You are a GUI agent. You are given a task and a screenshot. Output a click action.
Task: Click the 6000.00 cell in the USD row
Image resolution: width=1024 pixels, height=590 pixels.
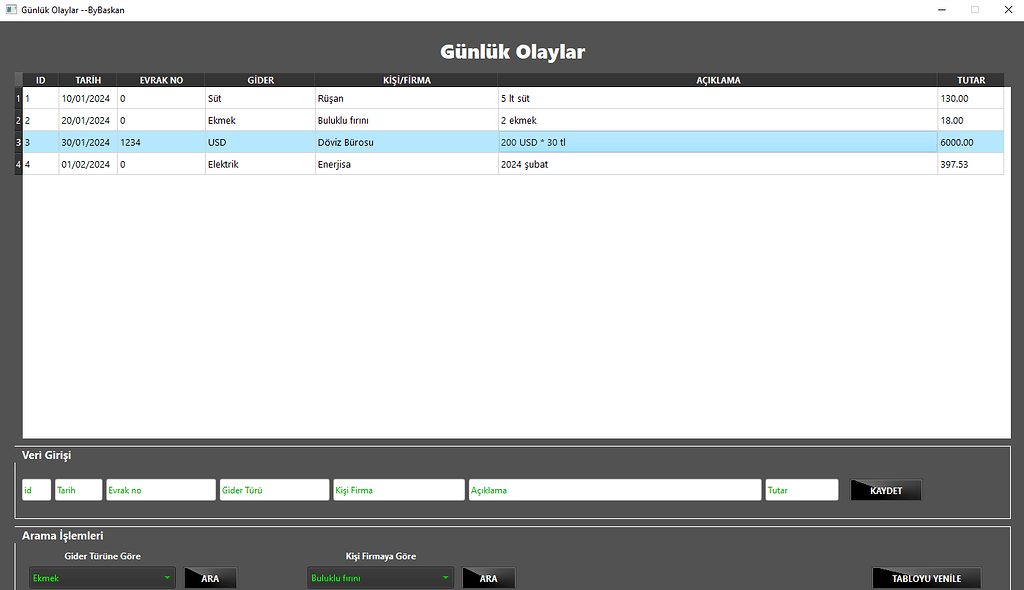point(969,142)
